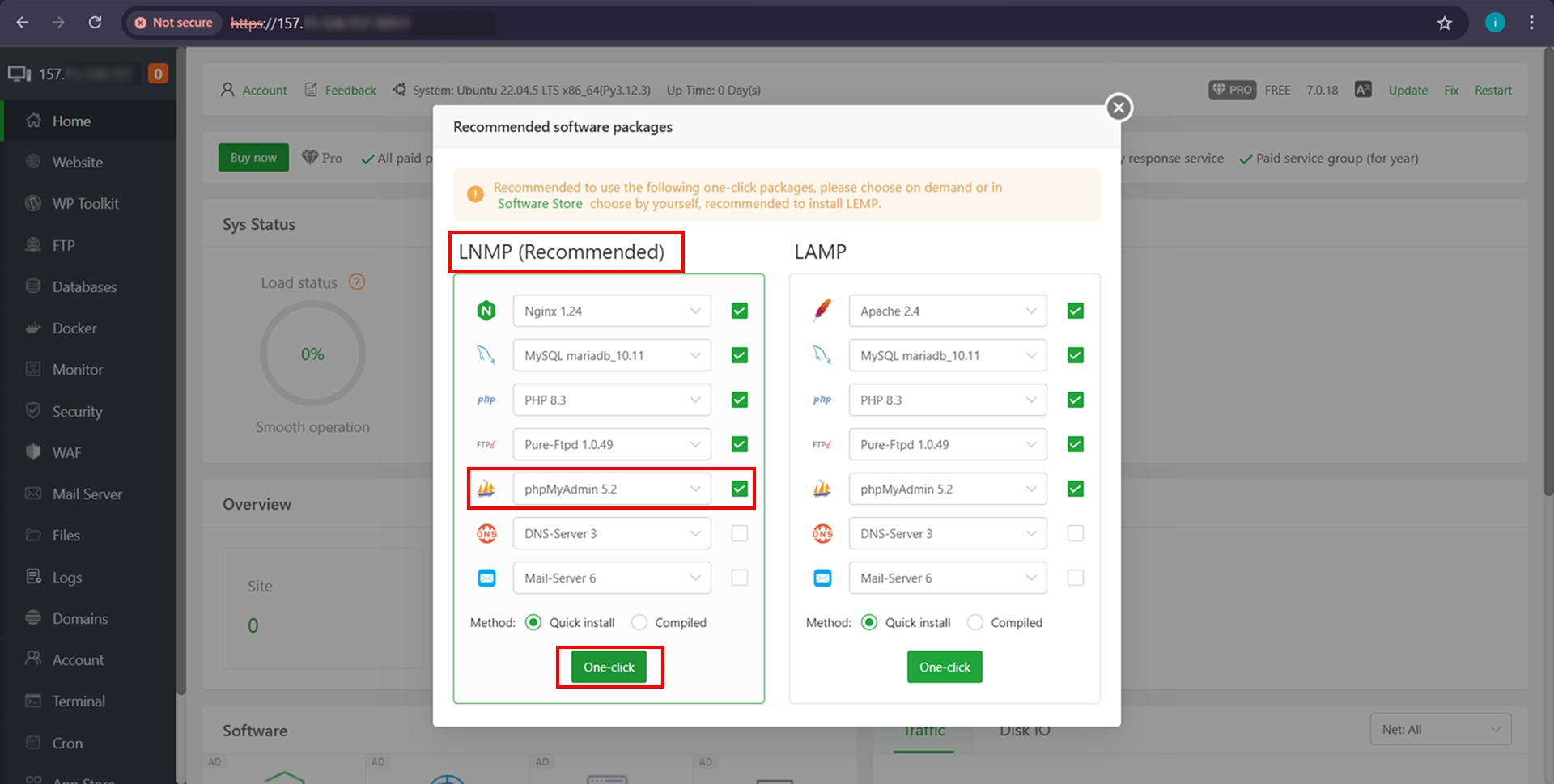Viewport: 1554px width, 784px height.
Task: Click the panel Update icon area
Action: (1408, 90)
